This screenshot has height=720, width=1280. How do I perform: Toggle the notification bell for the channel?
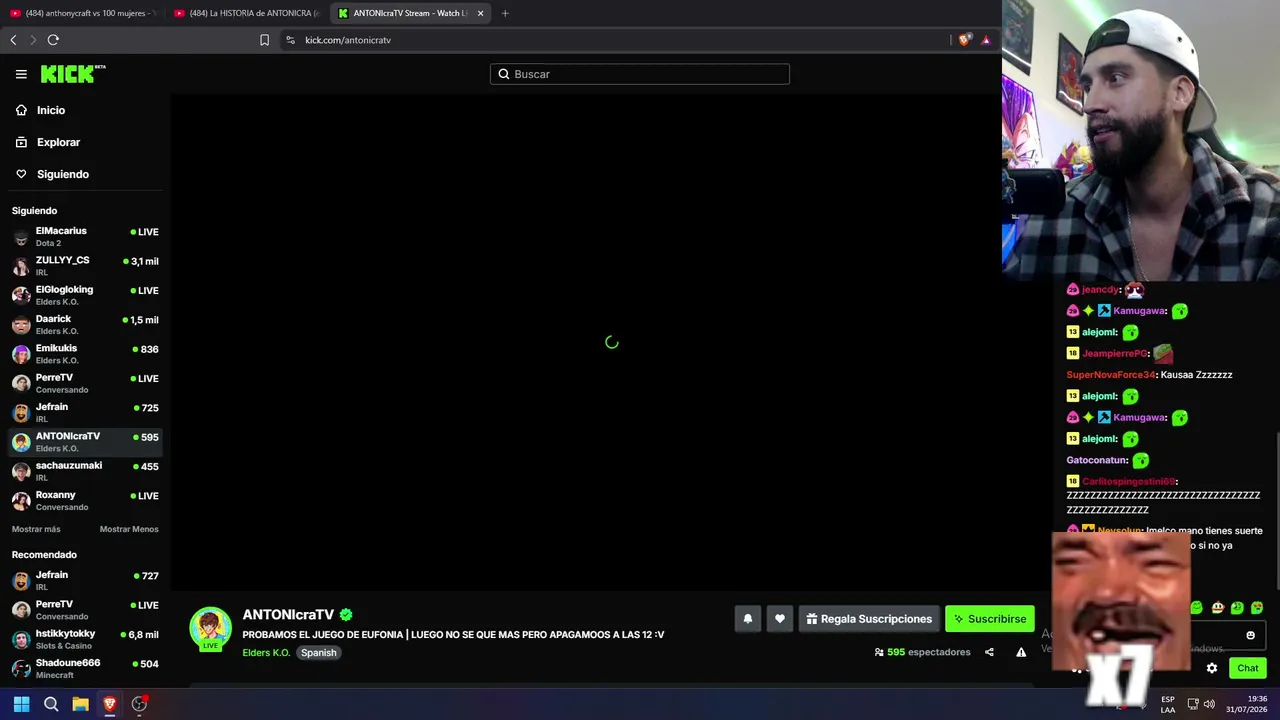point(747,619)
